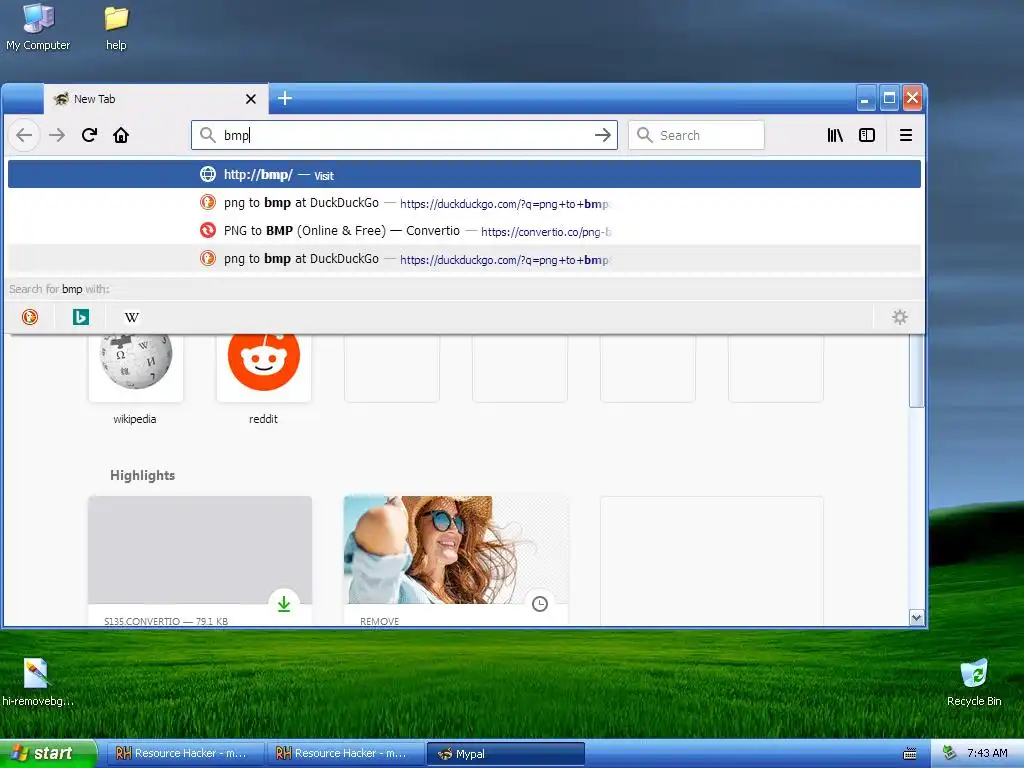
Task: Minimize the Mypal browser window
Action: 865,99
